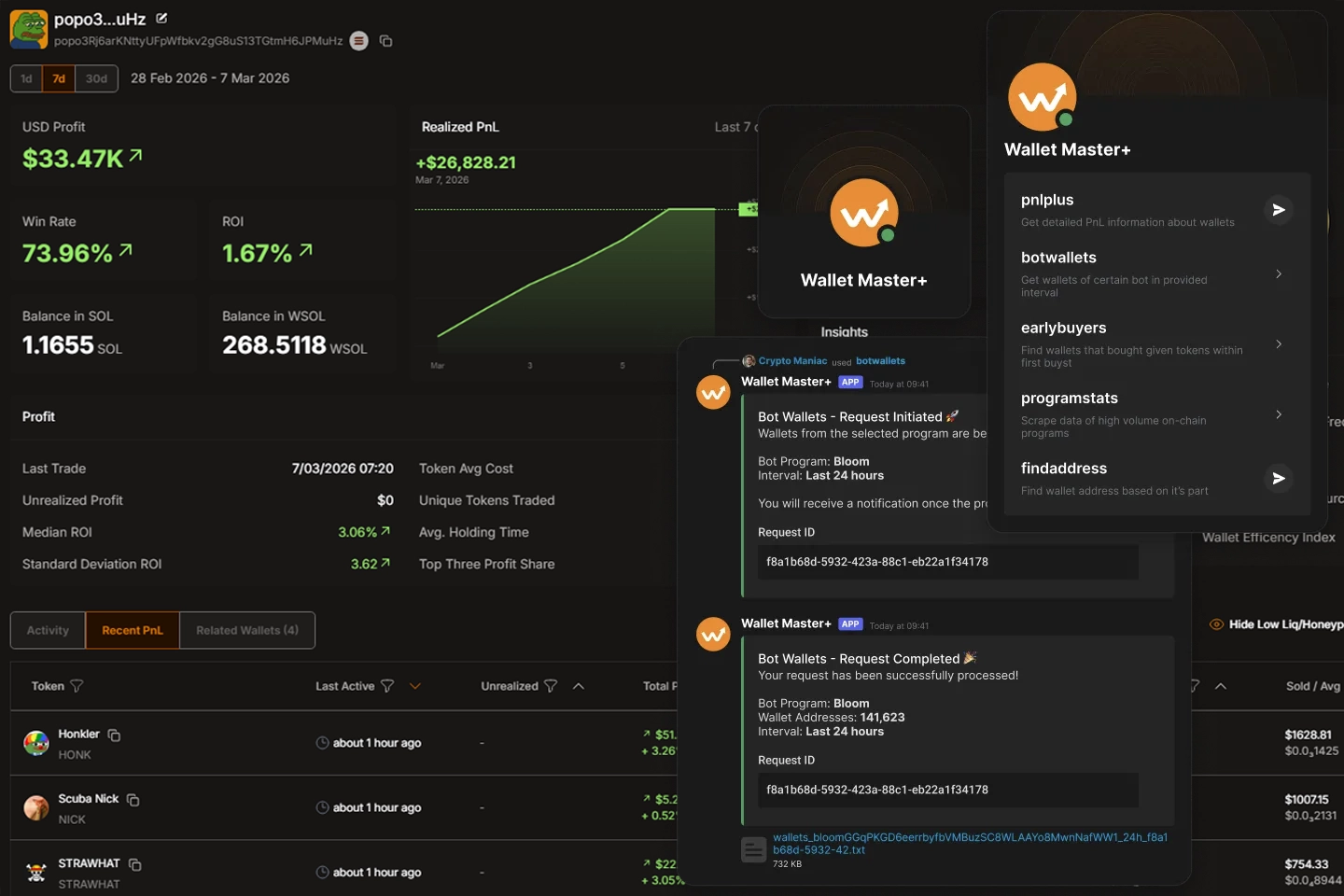The image size is (1344, 896).
Task: Open the Token column filter
Action: (x=77, y=686)
